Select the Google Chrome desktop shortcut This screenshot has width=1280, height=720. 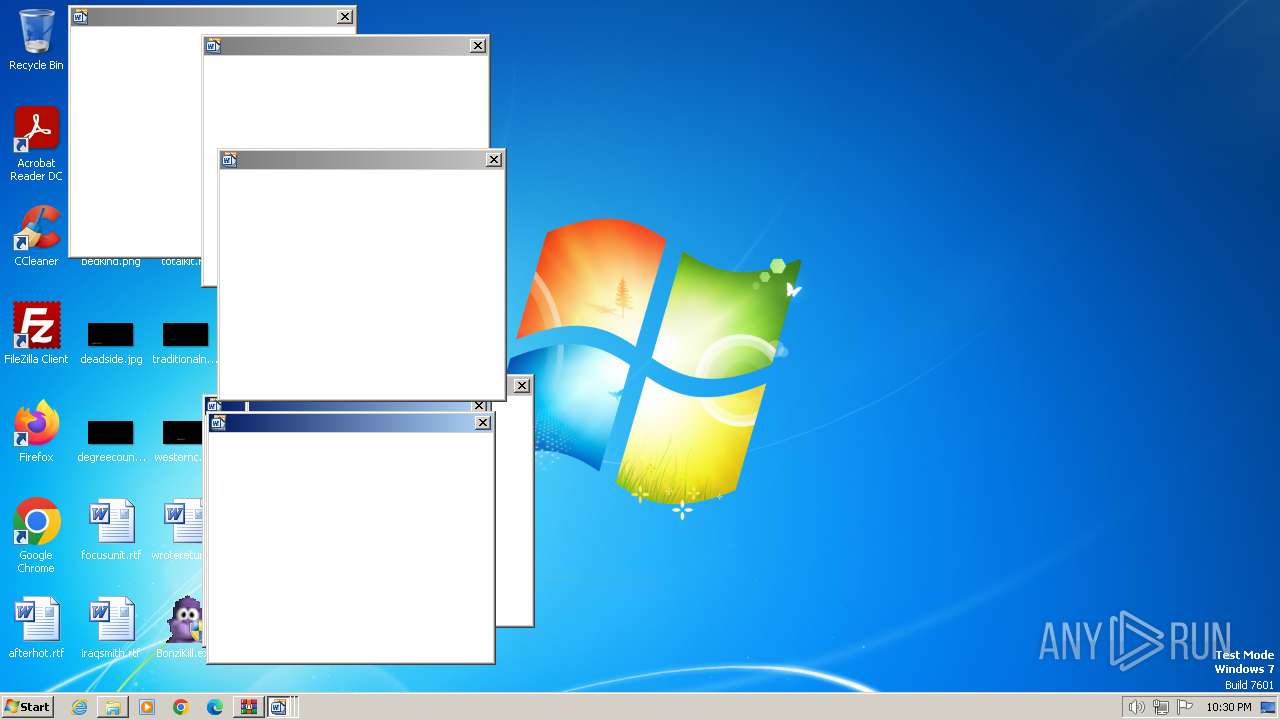point(36,536)
